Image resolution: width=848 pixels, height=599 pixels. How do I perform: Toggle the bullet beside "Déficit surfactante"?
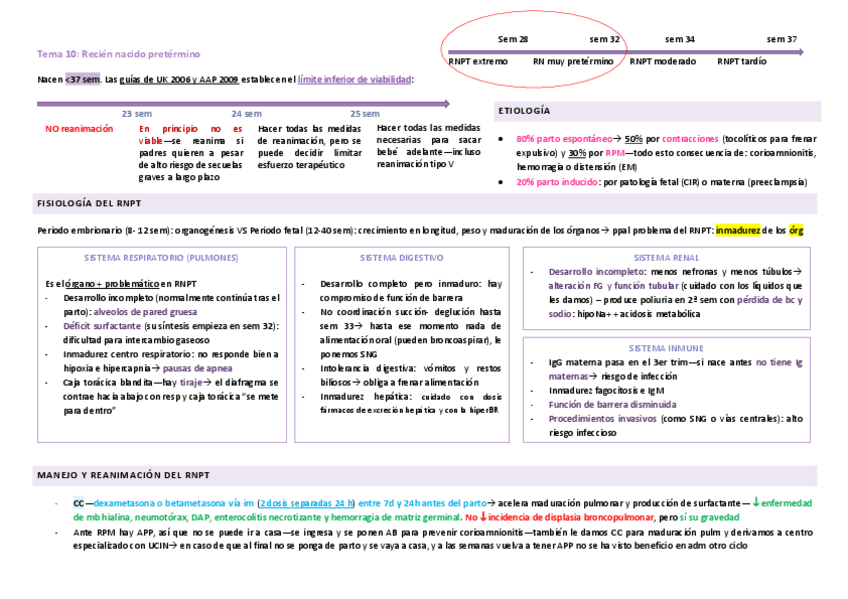46,328
